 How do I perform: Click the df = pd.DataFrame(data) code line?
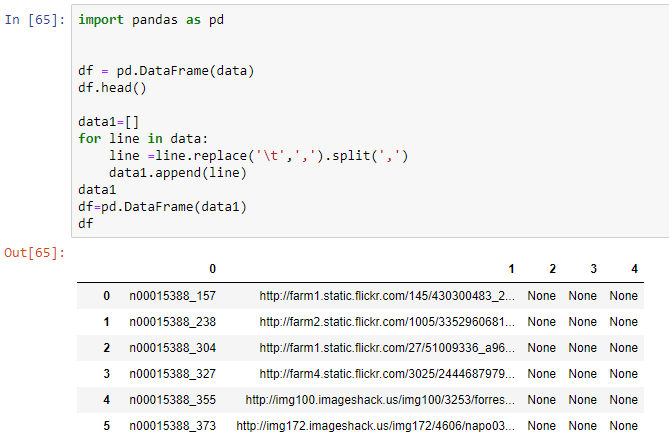coord(166,71)
